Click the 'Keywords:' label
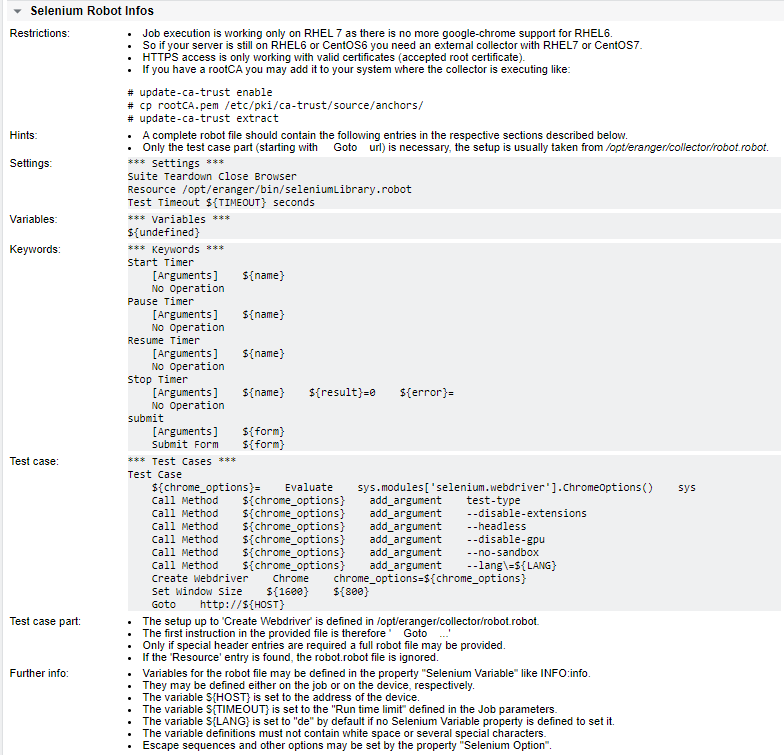This screenshot has height=755, width=784. 34,250
